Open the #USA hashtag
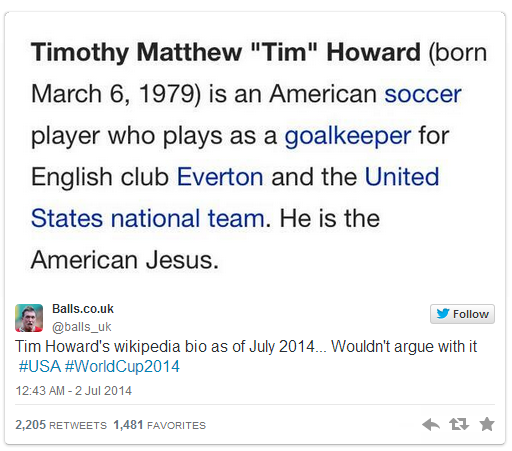 (x=40, y=366)
